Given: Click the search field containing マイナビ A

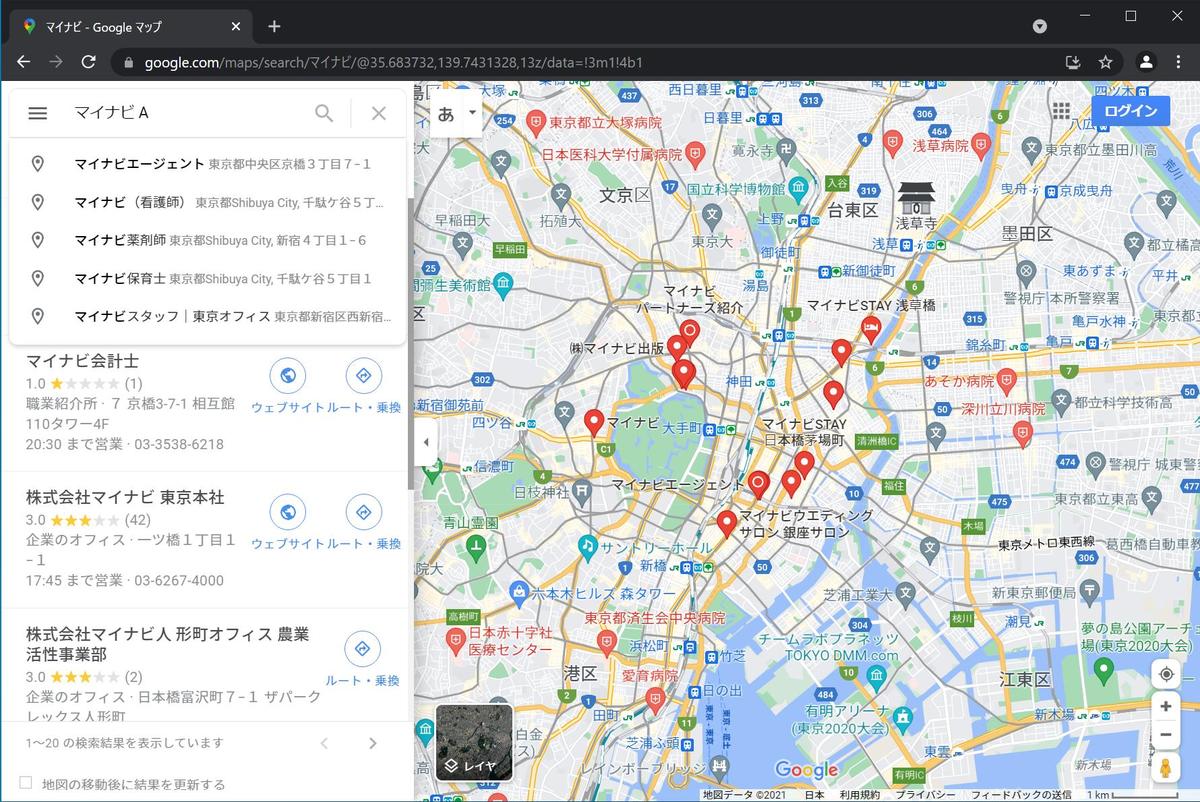Looking at the screenshot, I should (185, 113).
